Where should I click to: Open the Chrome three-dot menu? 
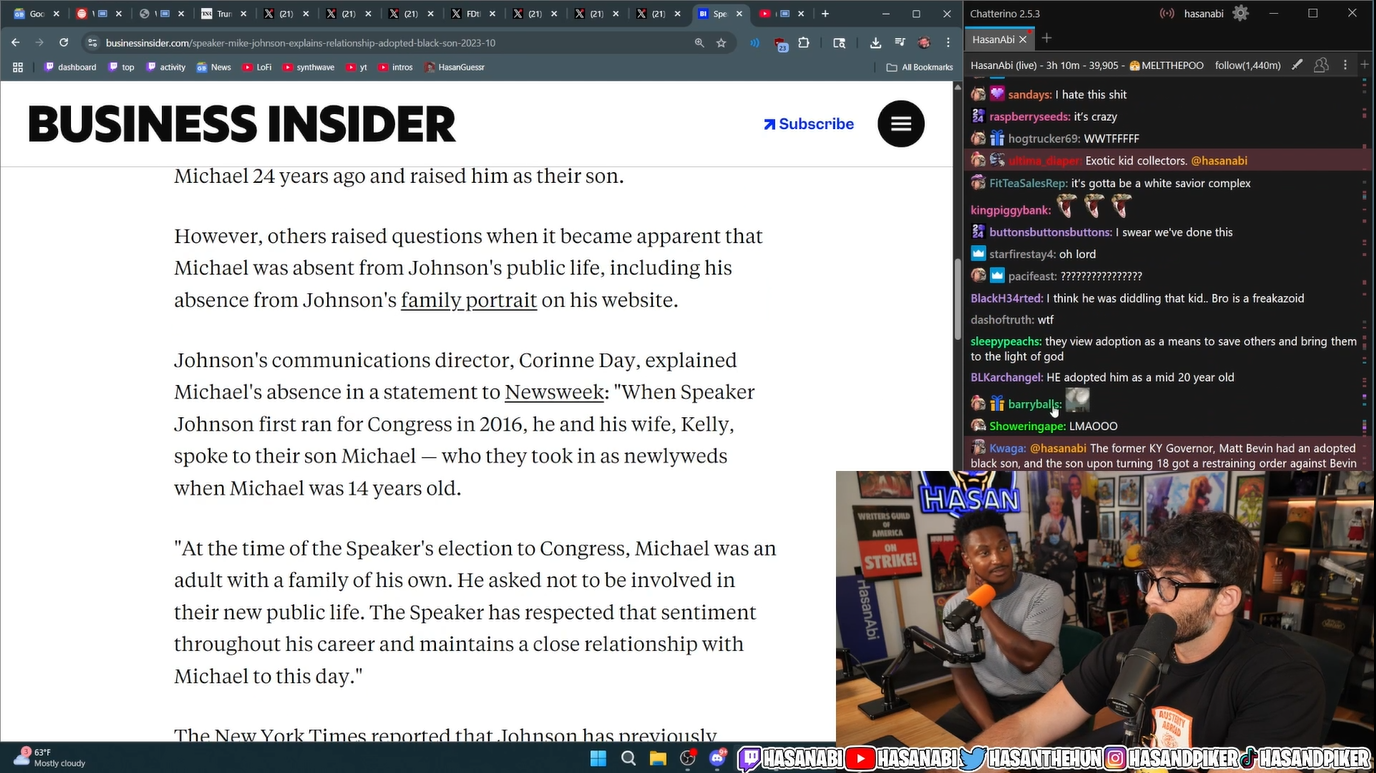[948, 43]
